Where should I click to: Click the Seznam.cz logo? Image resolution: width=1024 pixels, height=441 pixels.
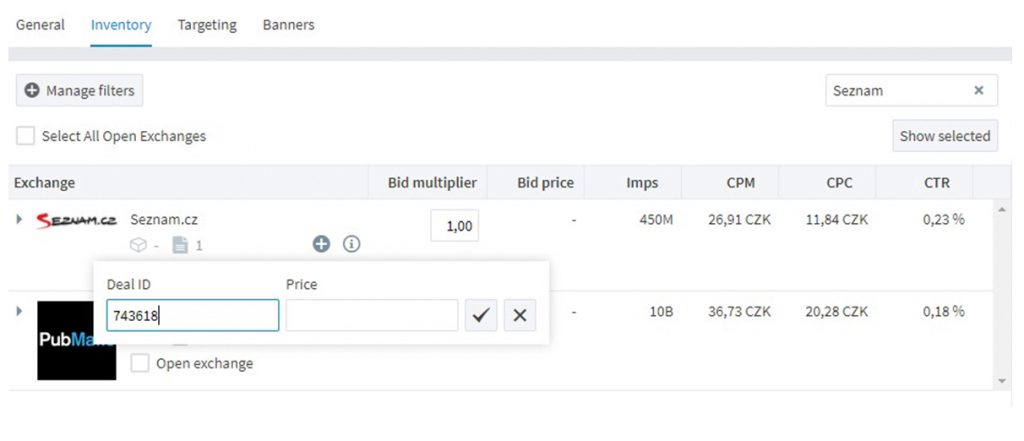click(x=76, y=221)
